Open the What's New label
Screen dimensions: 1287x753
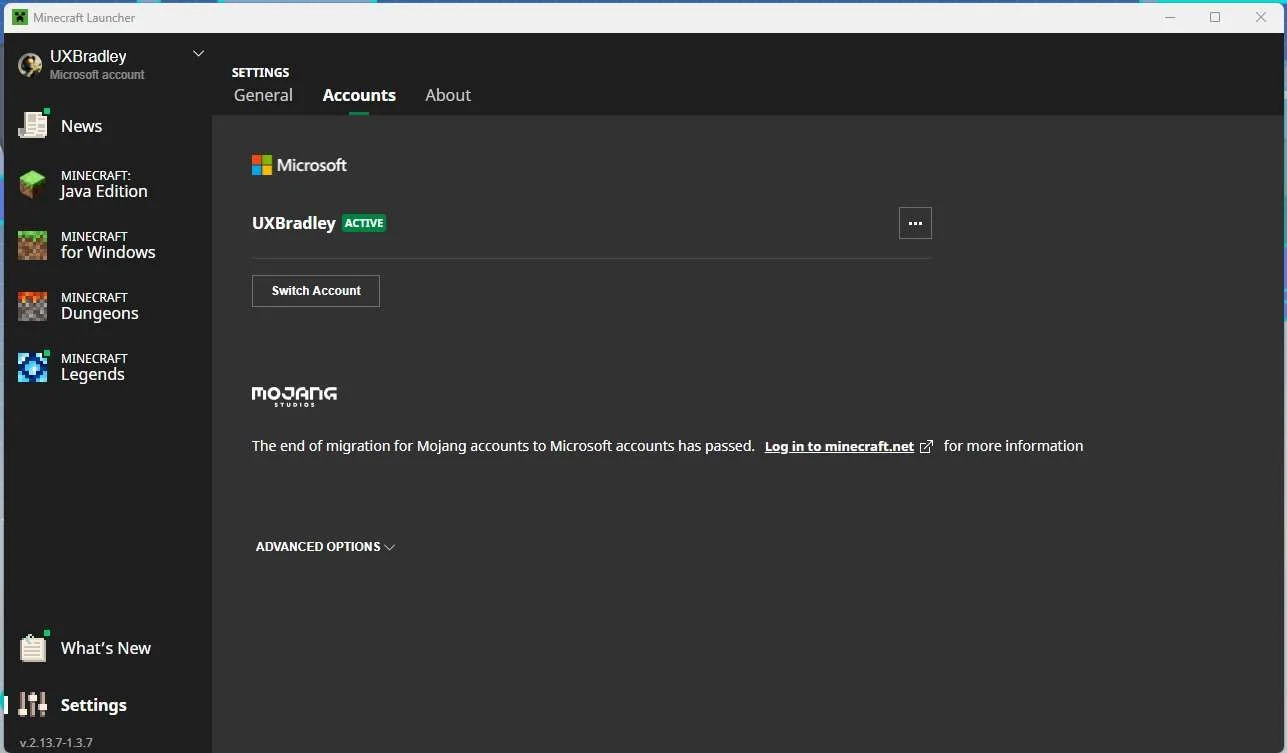pos(106,648)
